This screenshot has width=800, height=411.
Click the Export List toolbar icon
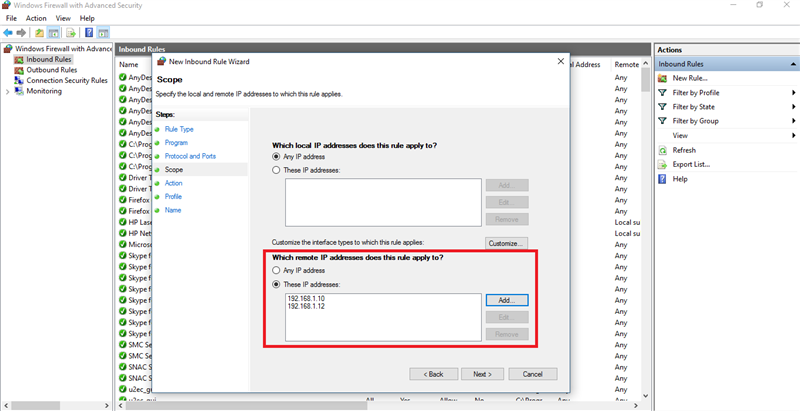tap(71, 32)
